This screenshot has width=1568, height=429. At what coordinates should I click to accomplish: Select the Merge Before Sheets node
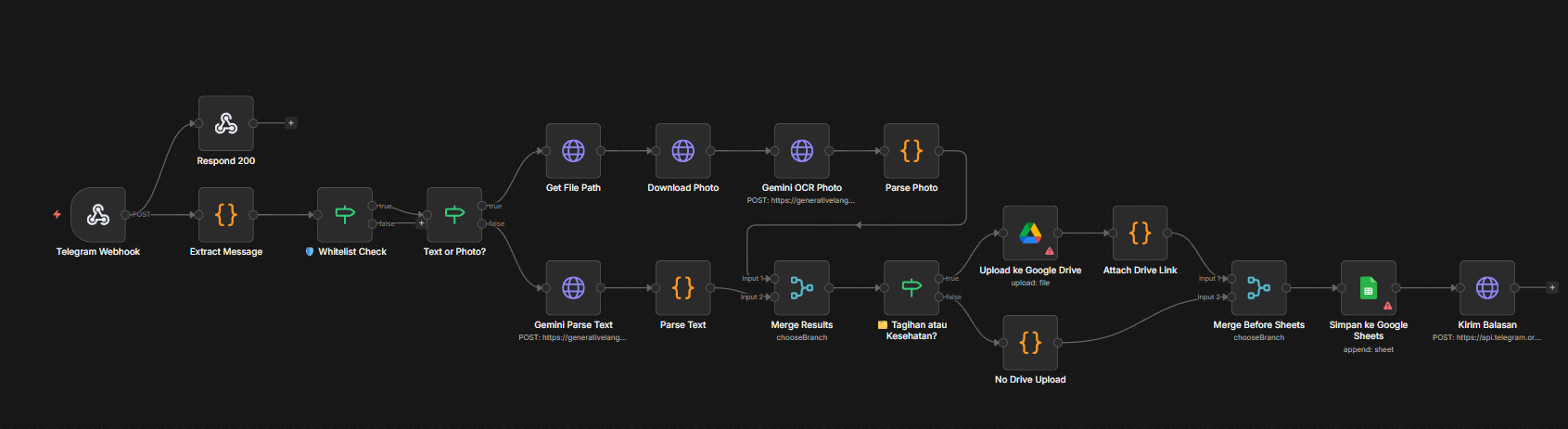coord(1258,288)
